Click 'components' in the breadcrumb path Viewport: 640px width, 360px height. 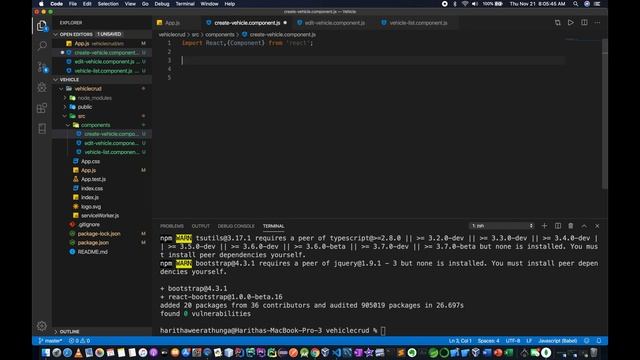(x=220, y=35)
